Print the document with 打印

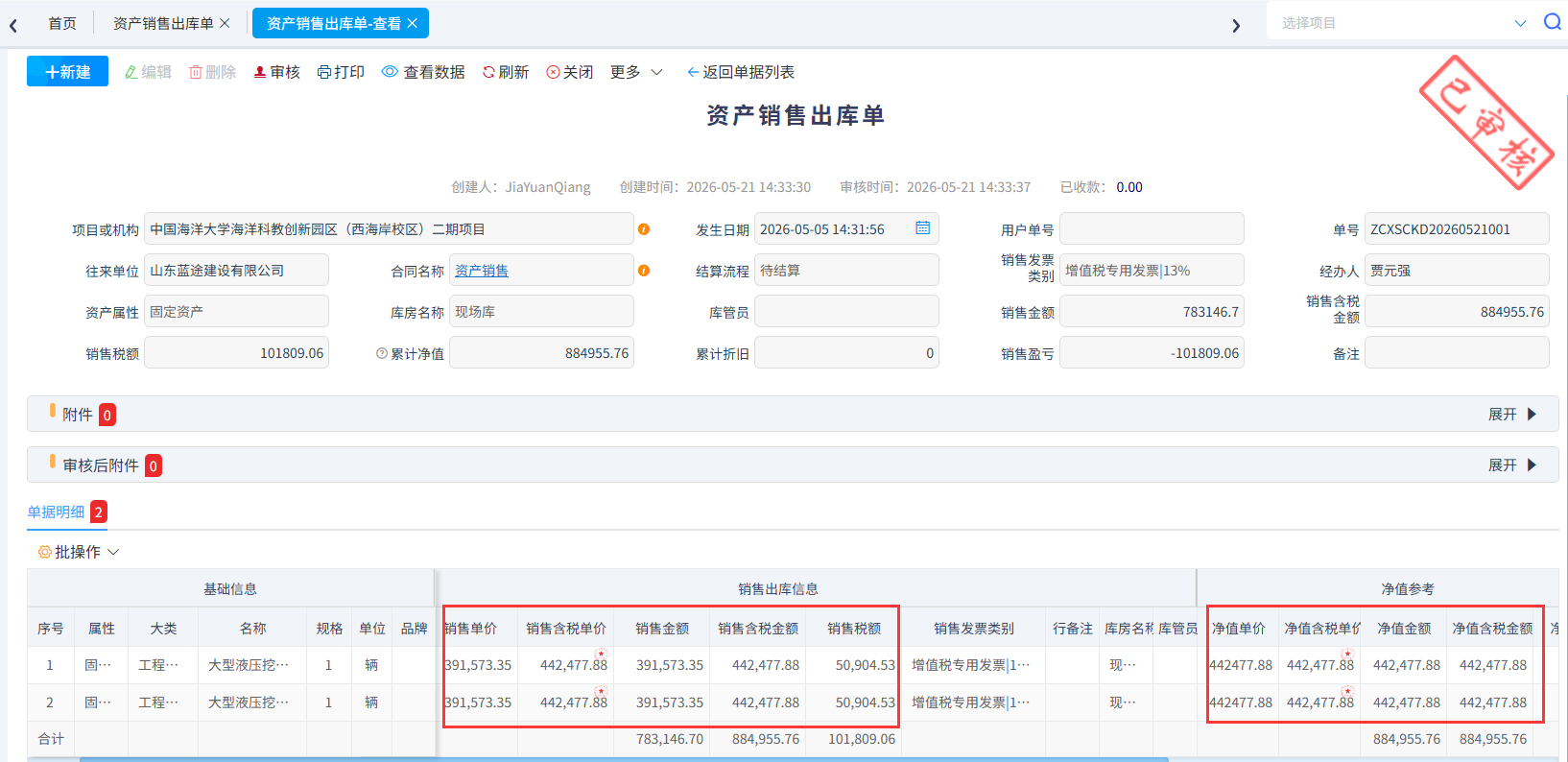(x=341, y=72)
